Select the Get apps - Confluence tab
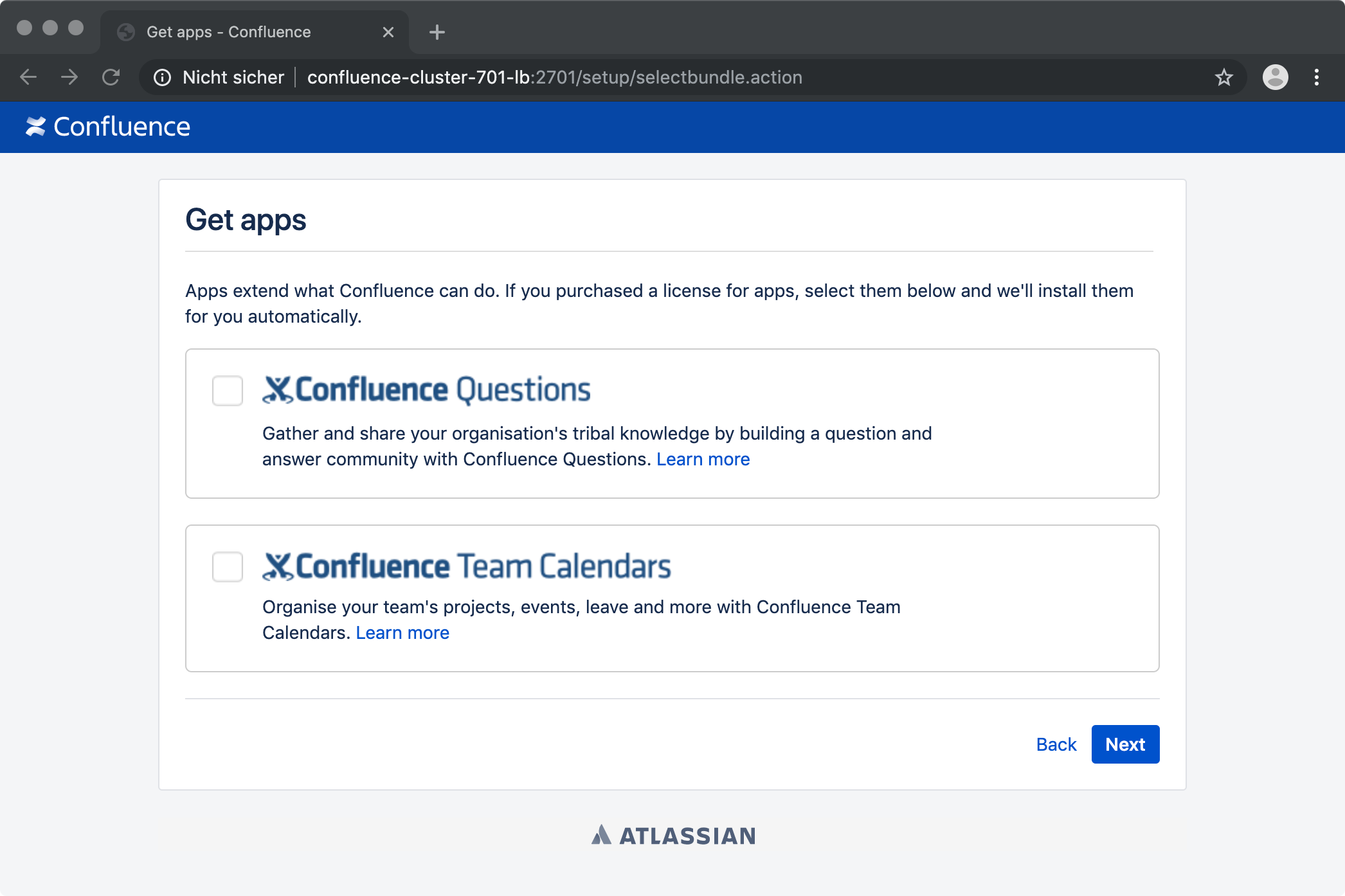This screenshot has width=1345, height=896. pos(255,31)
